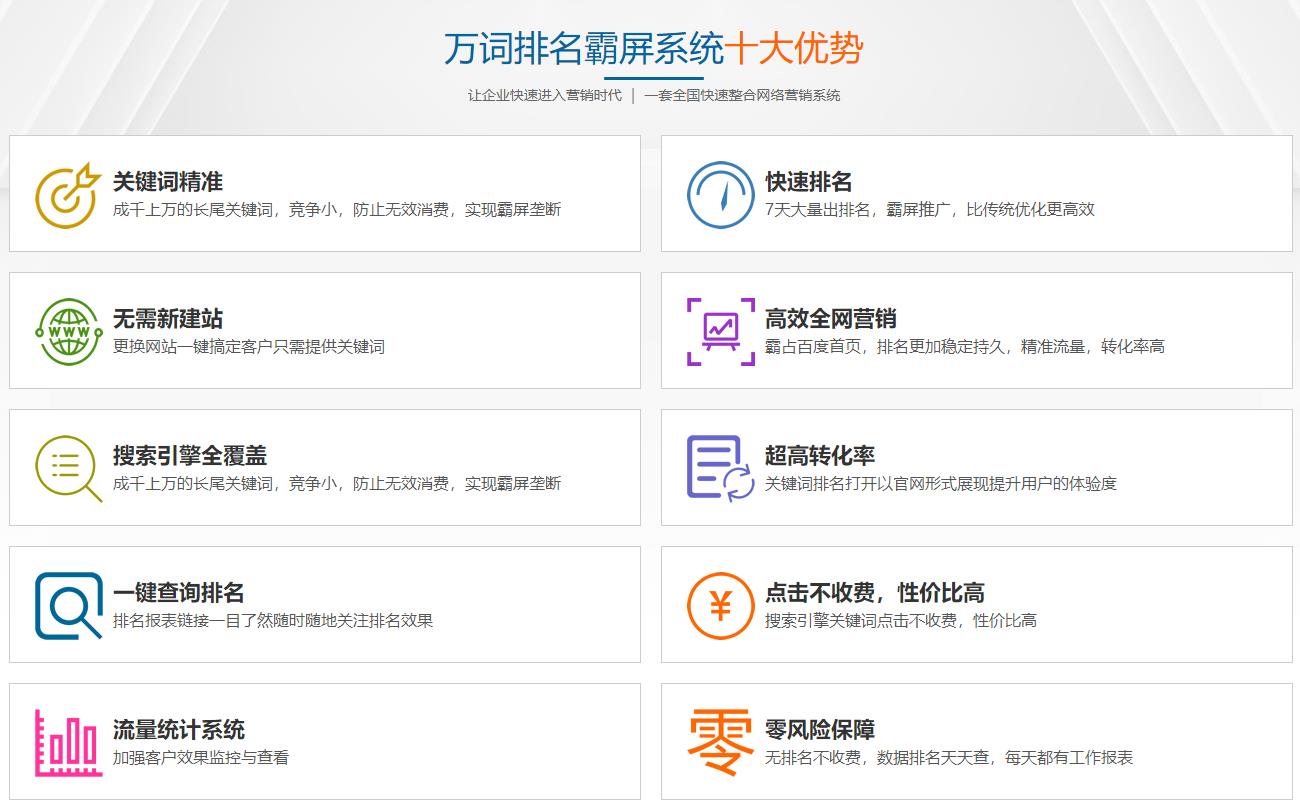Click the blue magnifier ranking query icon
Screen dimensions: 1300x811
(68, 605)
